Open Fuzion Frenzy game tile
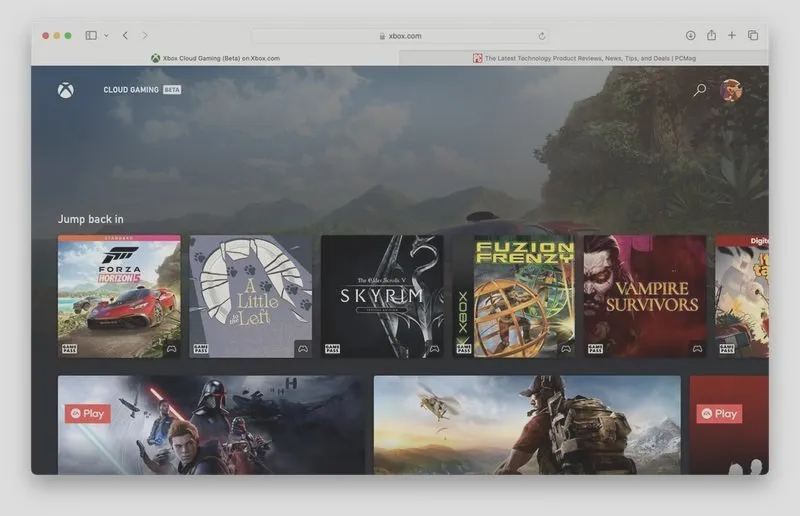The image size is (800, 516). point(514,296)
